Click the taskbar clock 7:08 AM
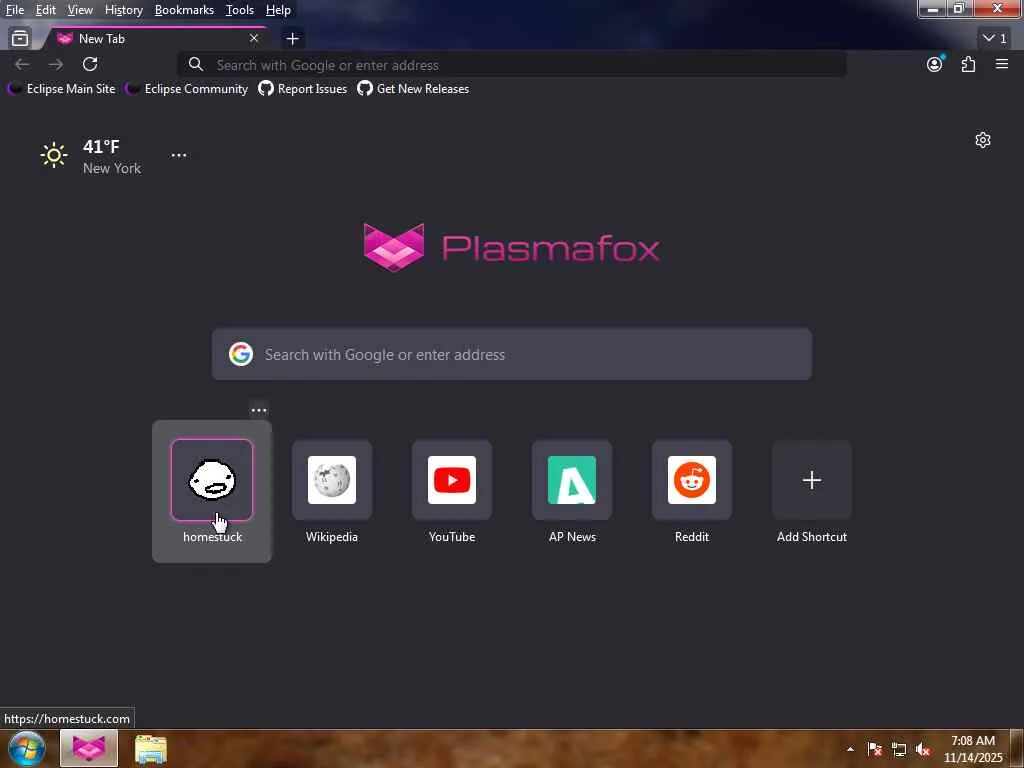 coord(972,749)
